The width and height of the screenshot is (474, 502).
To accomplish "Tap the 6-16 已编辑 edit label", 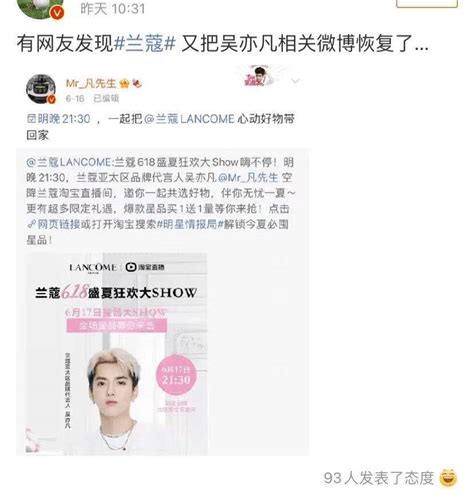I will [92, 98].
